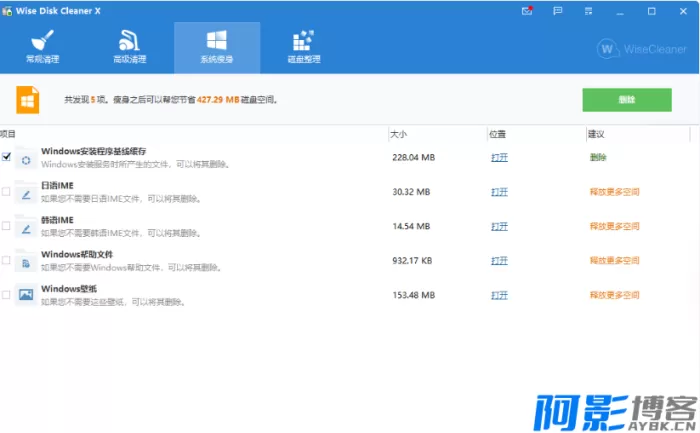Click 释放更多空间 suggestion for Windows壁纸
The width and height of the screenshot is (700, 433).
[614, 295]
